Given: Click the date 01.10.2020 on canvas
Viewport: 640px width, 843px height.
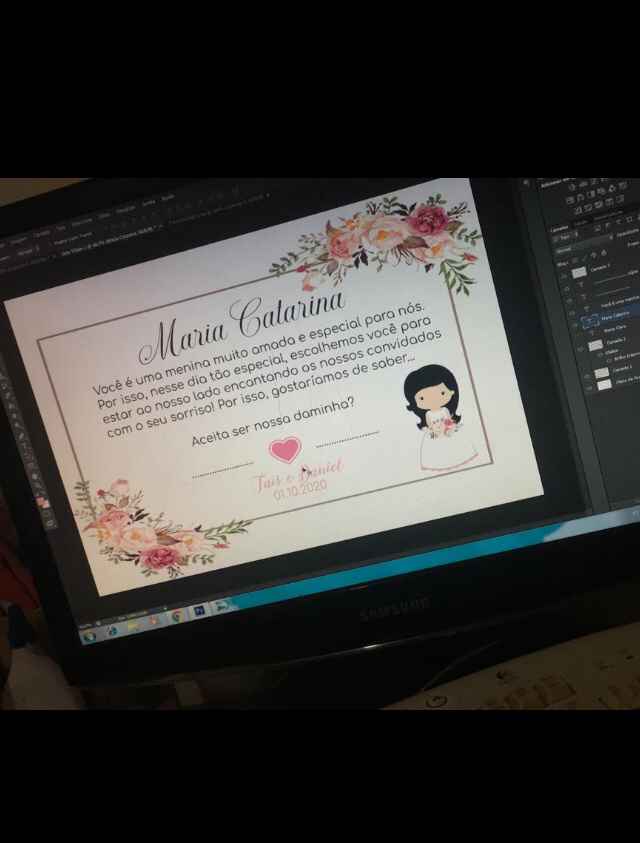Looking at the screenshot, I should [x=300, y=489].
